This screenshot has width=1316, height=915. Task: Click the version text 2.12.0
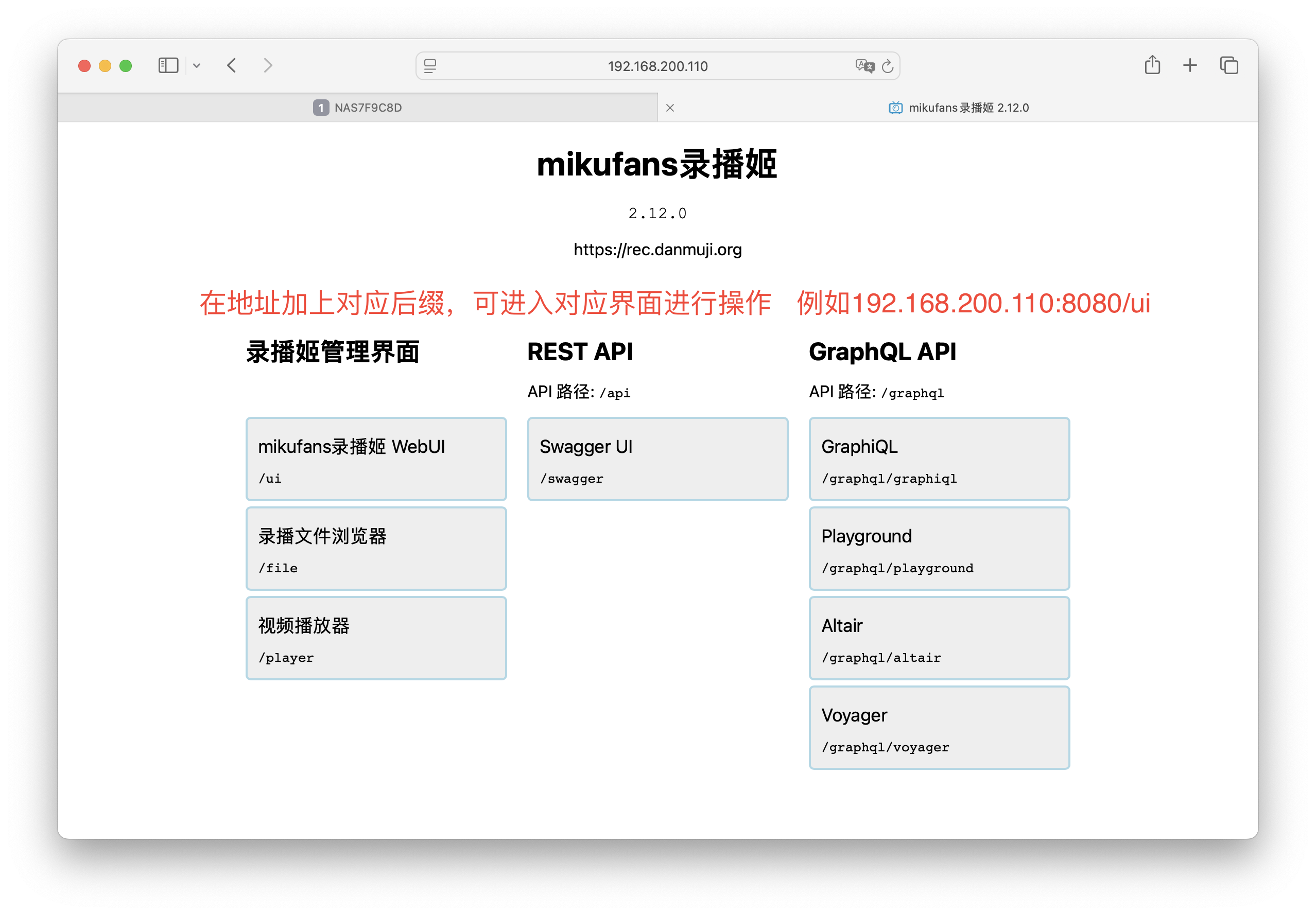pos(657,213)
